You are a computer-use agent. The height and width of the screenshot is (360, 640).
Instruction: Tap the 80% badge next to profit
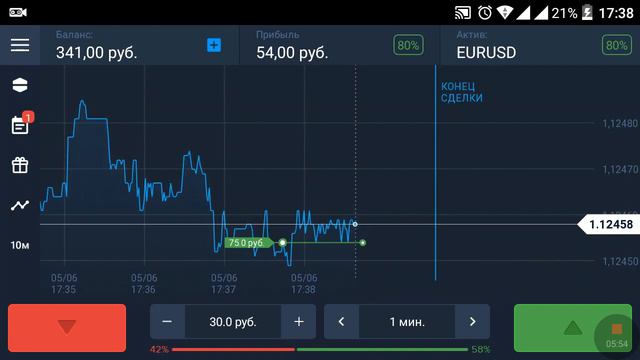click(408, 45)
